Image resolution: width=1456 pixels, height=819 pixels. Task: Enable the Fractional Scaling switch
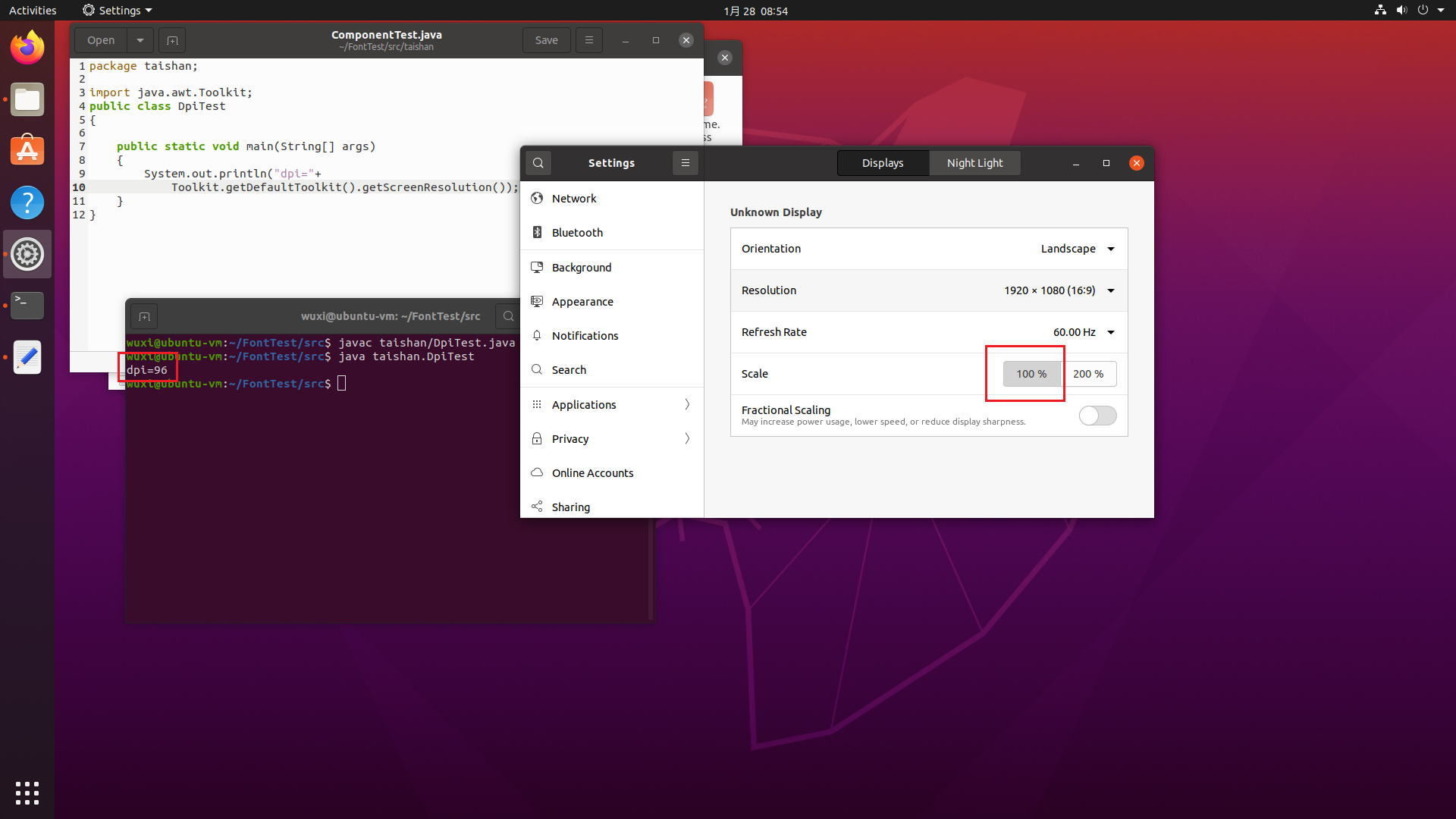coord(1097,416)
